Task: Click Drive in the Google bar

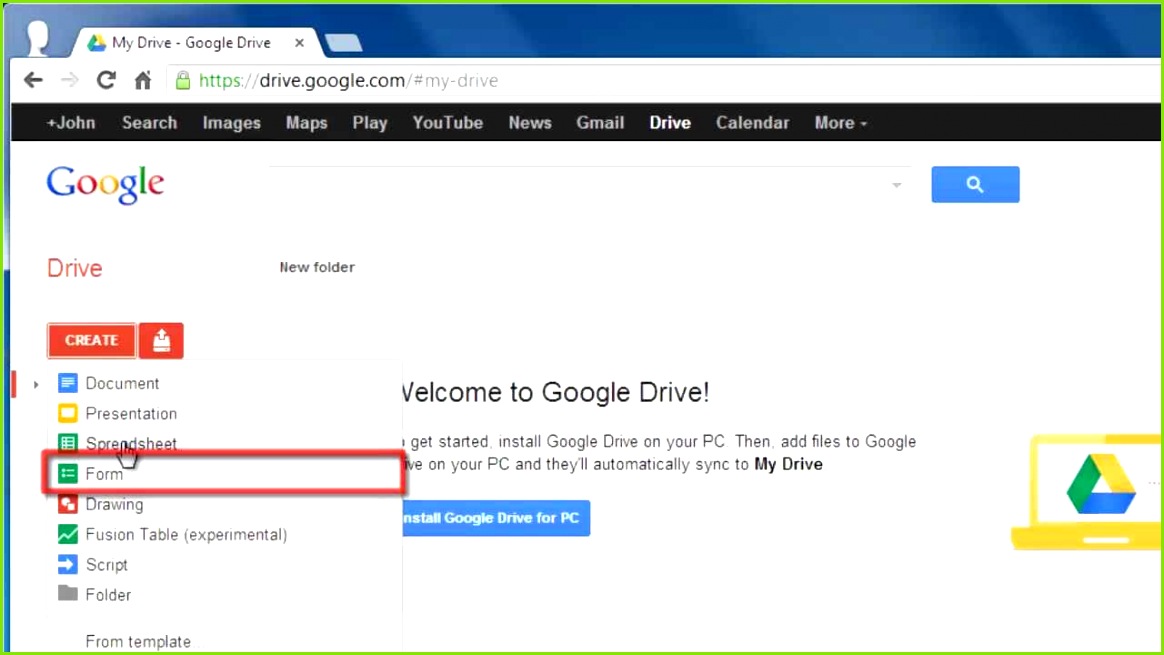Action: (x=670, y=123)
